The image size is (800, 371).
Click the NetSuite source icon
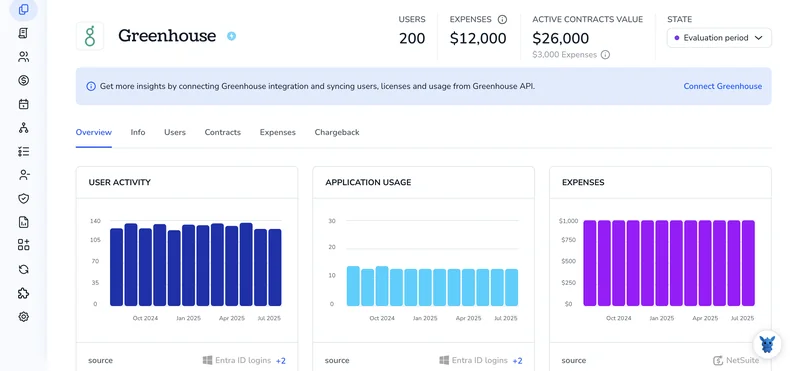pyautogui.click(x=718, y=360)
